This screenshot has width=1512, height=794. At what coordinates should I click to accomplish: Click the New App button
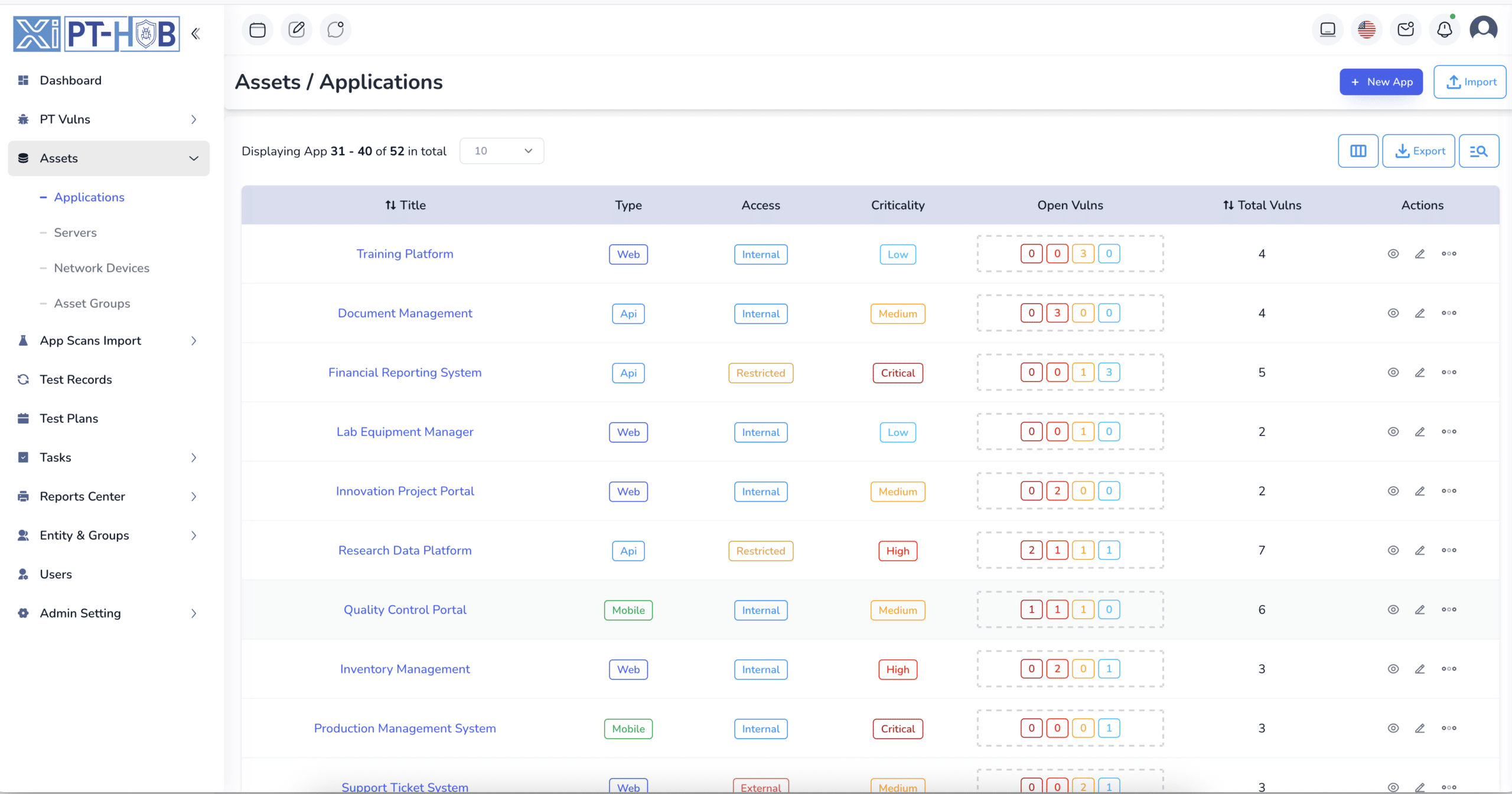coord(1381,82)
